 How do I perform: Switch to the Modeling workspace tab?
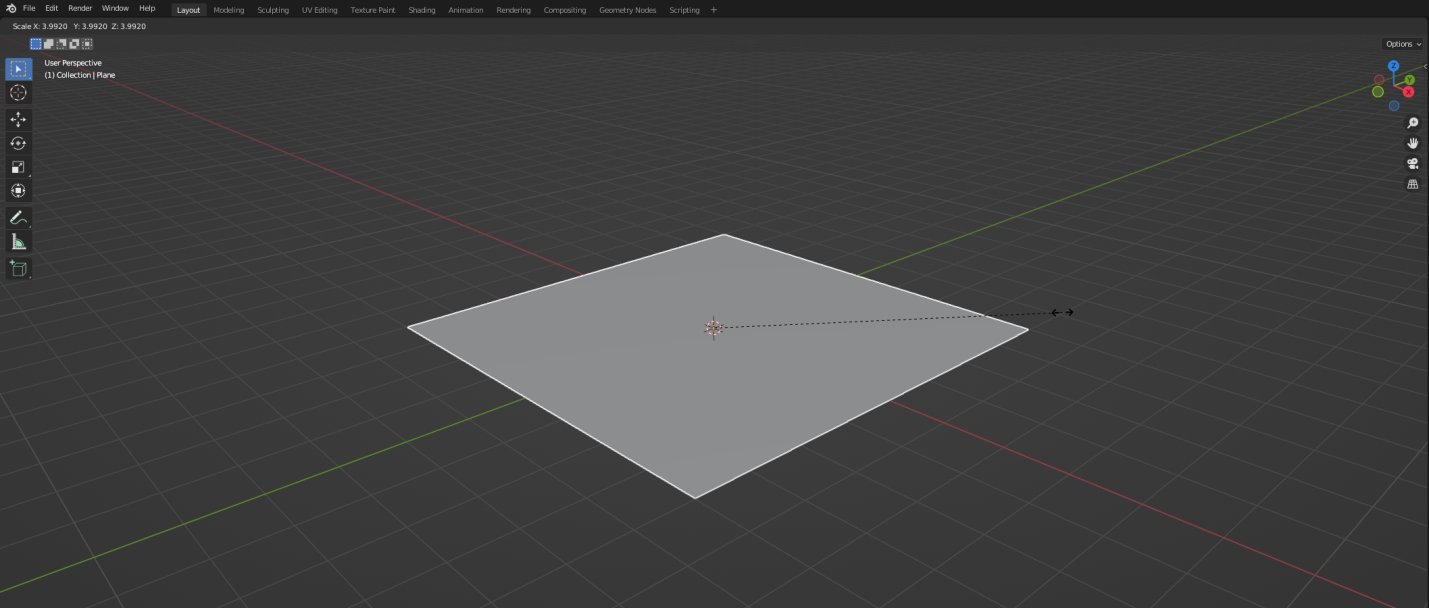pos(229,10)
